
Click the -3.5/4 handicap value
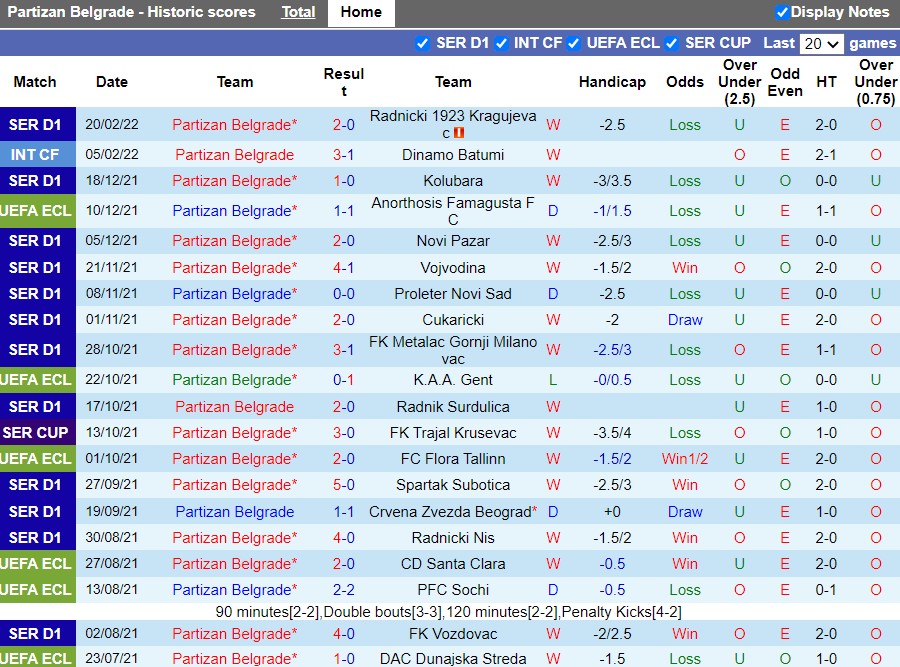612,433
